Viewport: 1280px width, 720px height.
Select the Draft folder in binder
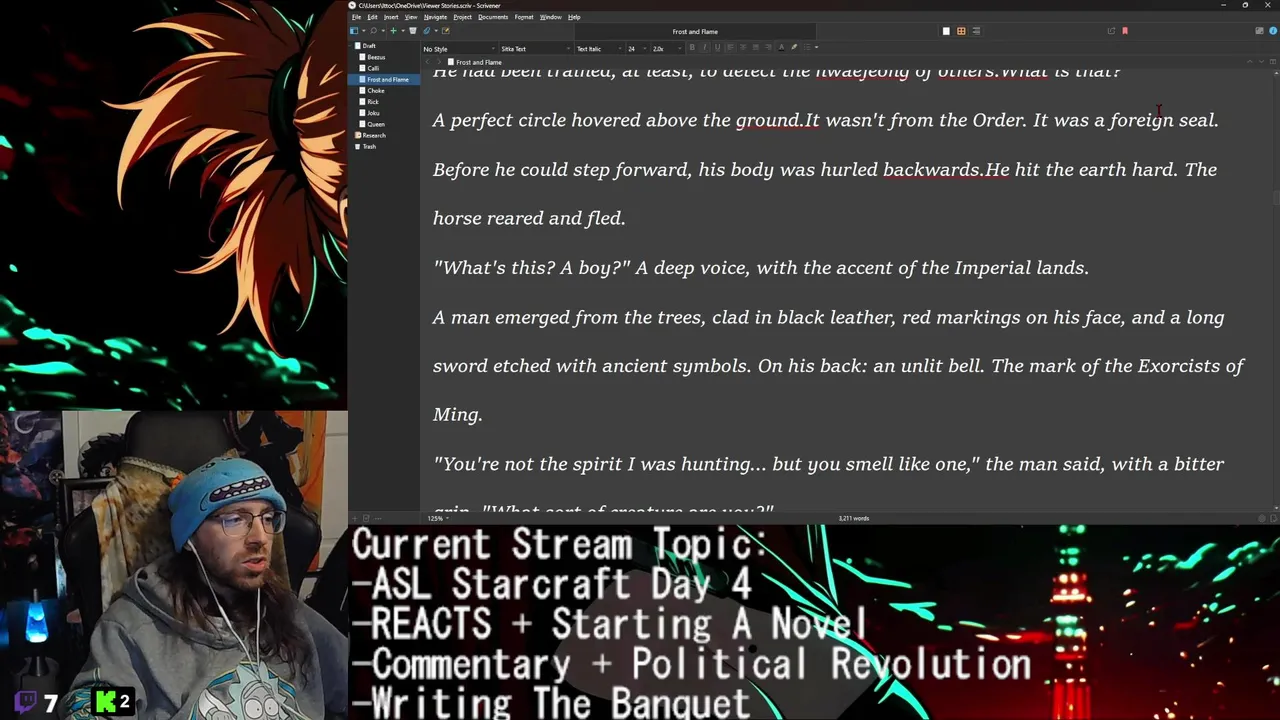click(x=369, y=46)
